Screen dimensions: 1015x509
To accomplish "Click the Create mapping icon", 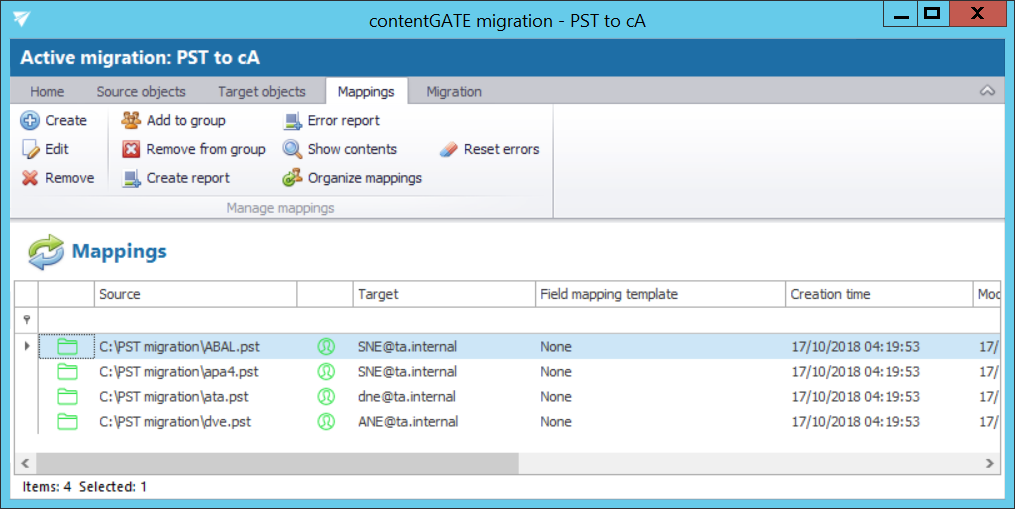I will click(30, 121).
